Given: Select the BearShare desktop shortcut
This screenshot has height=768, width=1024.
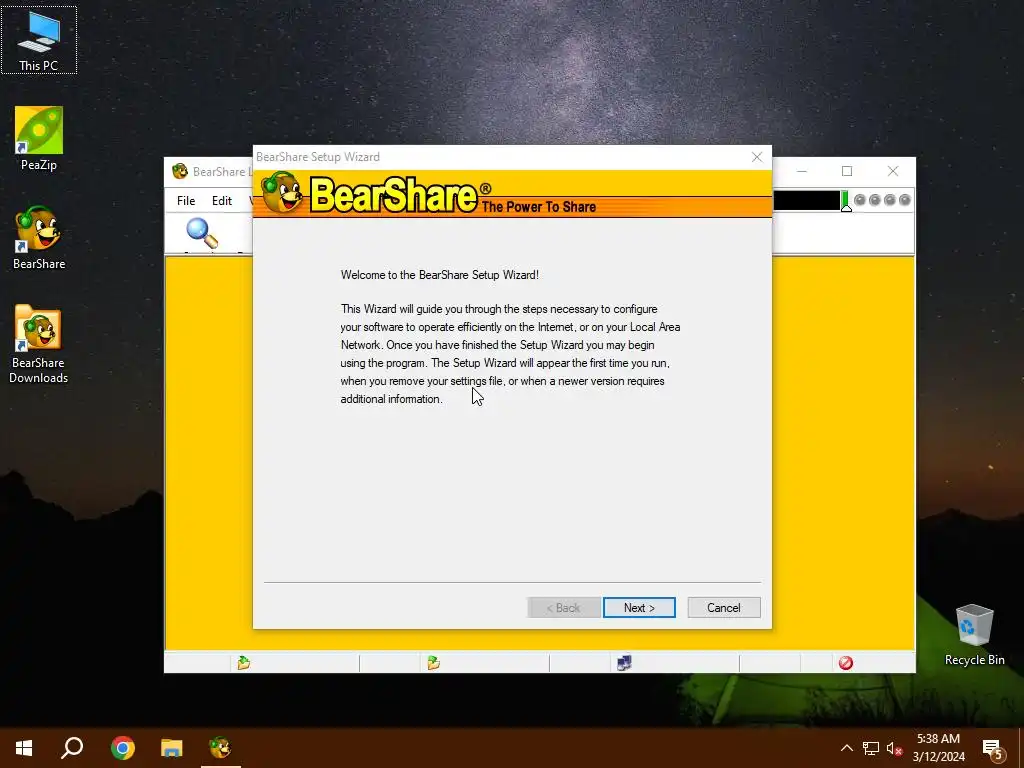Looking at the screenshot, I should (39, 238).
